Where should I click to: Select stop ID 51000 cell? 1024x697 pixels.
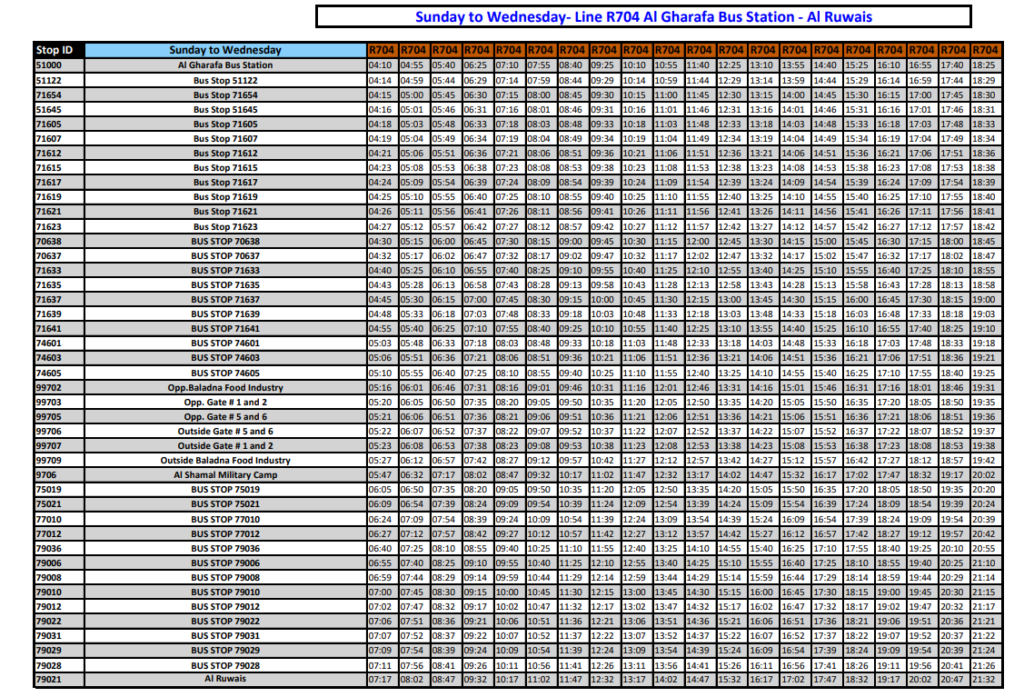point(58,65)
